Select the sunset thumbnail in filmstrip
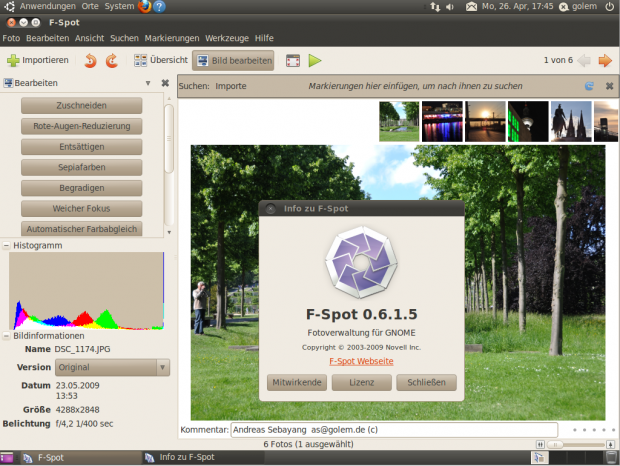This screenshot has width=620, height=466. pos(485,121)
